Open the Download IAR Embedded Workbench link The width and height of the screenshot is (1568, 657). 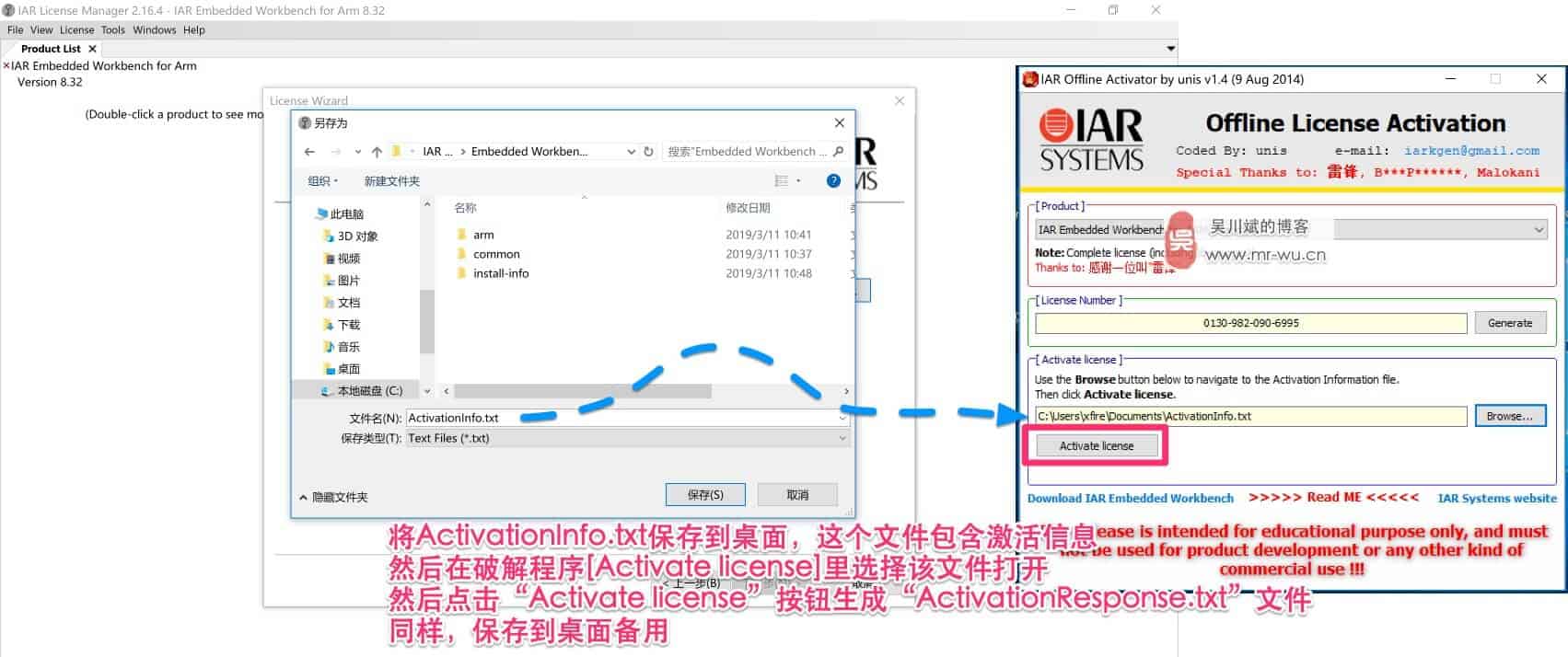tap(1131, 499)
